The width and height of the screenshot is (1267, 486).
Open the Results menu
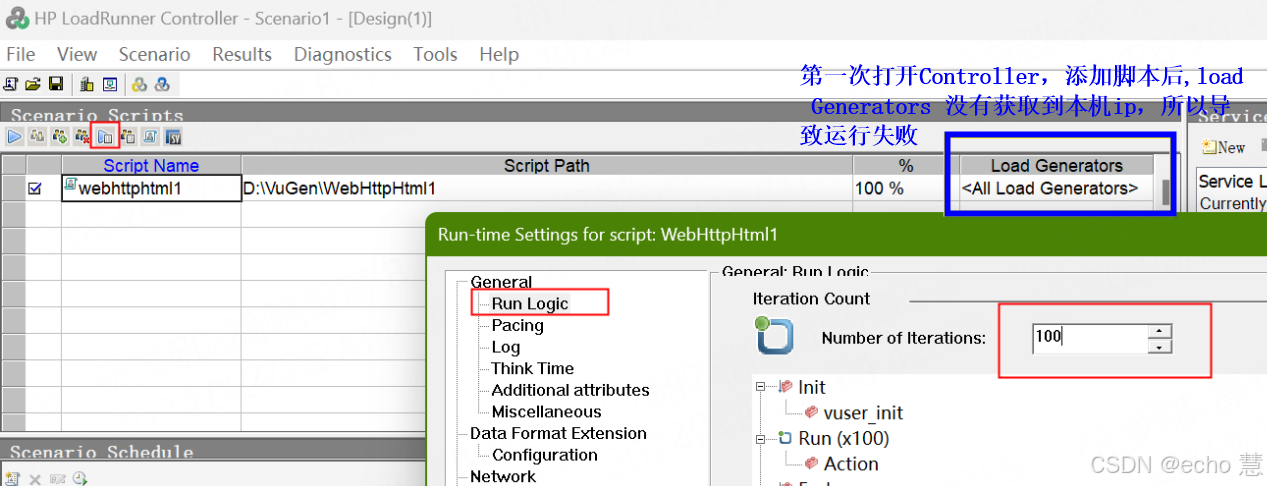(x=242, y=54)
